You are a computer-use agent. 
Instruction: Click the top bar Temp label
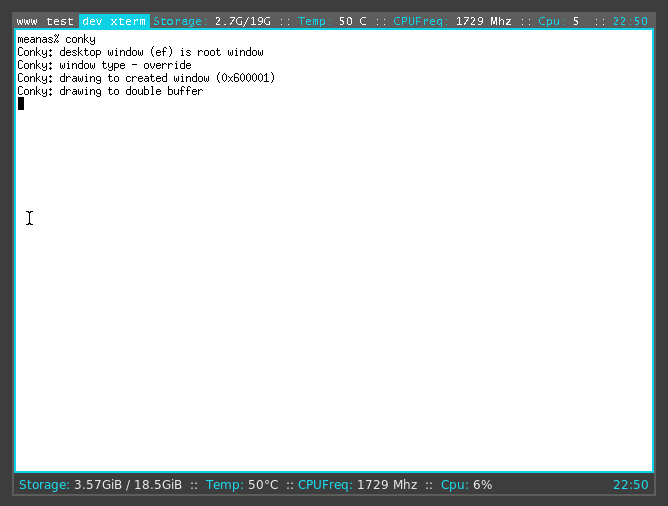click(314, 21)
